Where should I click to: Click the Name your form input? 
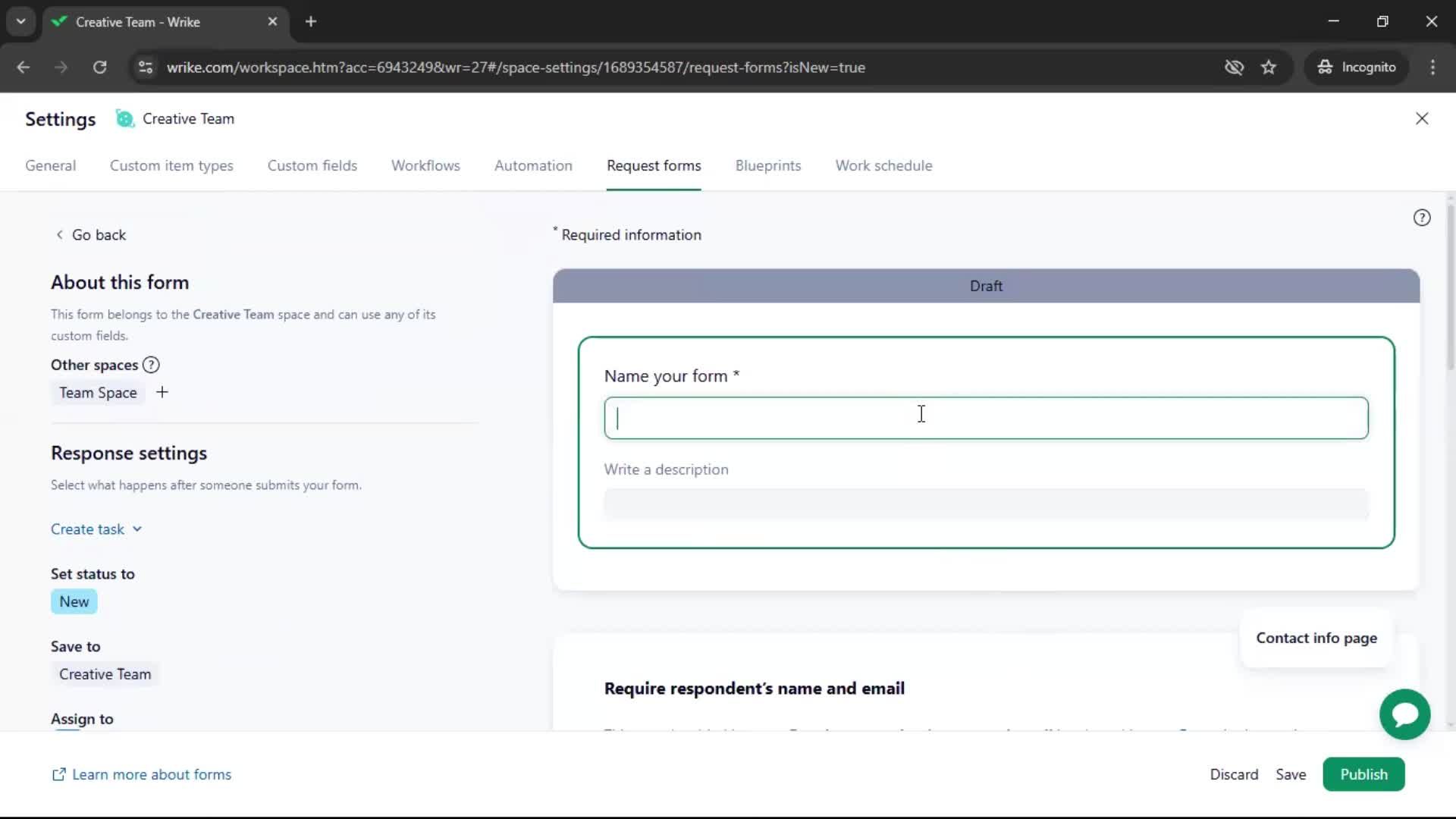pos(986,418)
